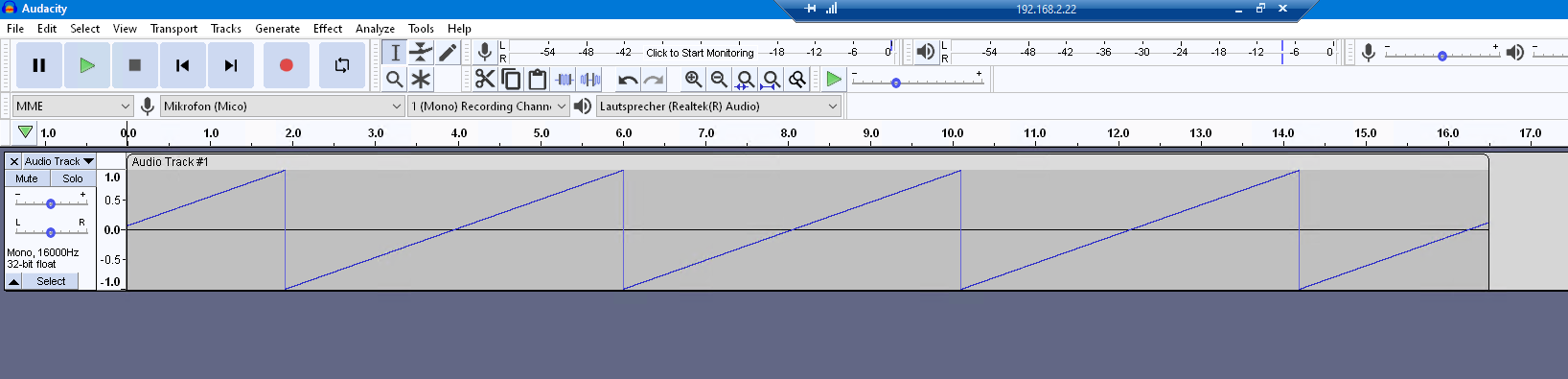Click the record meter microphone icon
This screenshot has width=1568, height=379.
485,52
